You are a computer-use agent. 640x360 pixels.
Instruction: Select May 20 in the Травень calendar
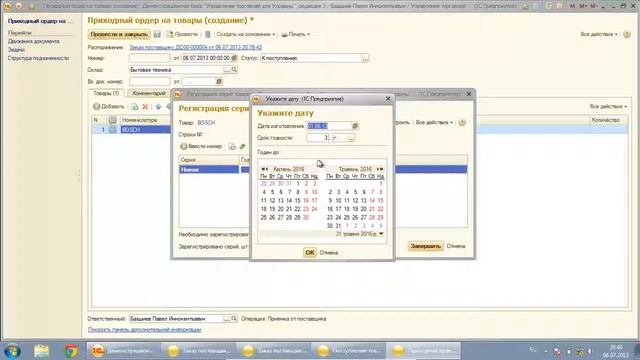(363, 209)
